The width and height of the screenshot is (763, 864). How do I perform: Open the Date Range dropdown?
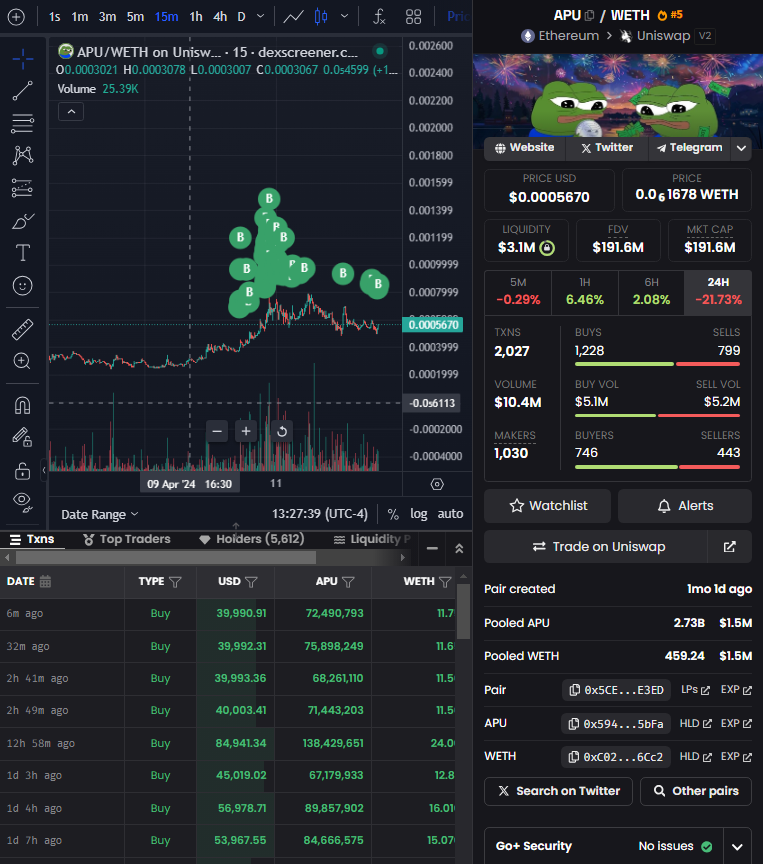[100, 514]
